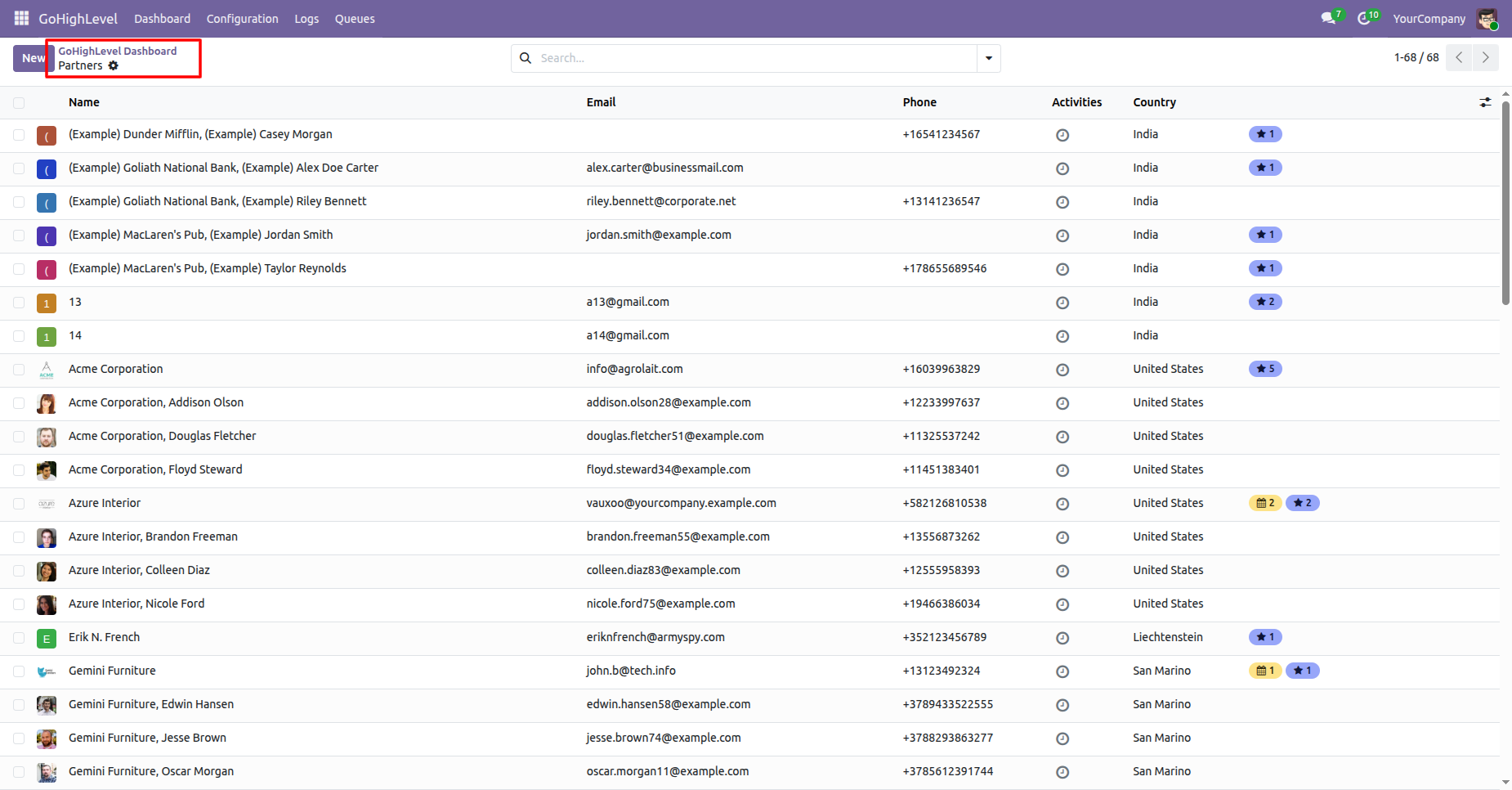Viewport: 1512px width, 790px height.
Task: Click the activity clock for Acme Corporation
Action: 1062,370
